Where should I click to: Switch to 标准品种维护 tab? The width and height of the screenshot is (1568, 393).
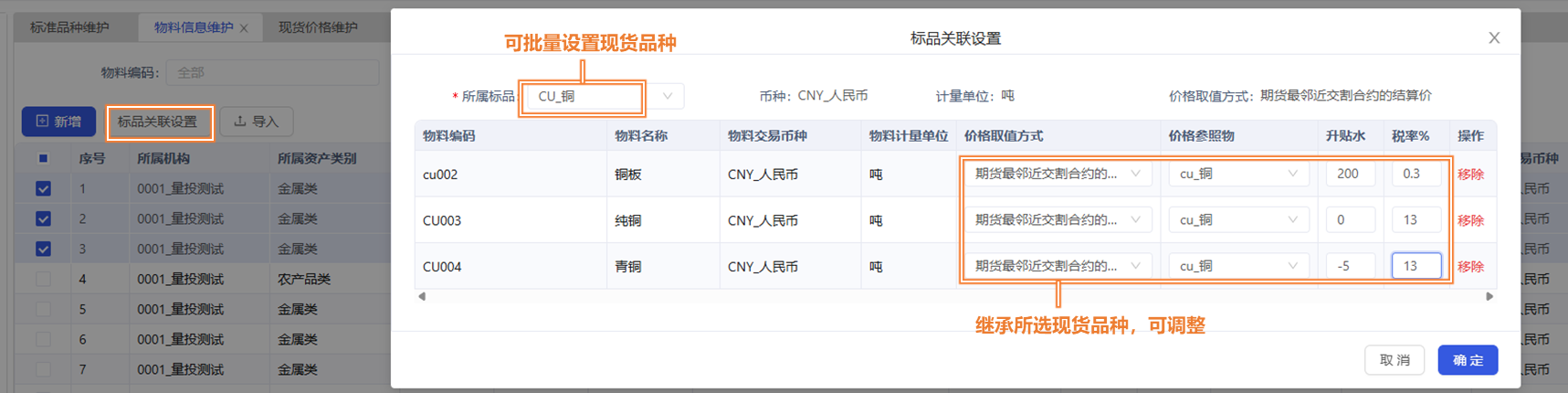click(69, 27)
